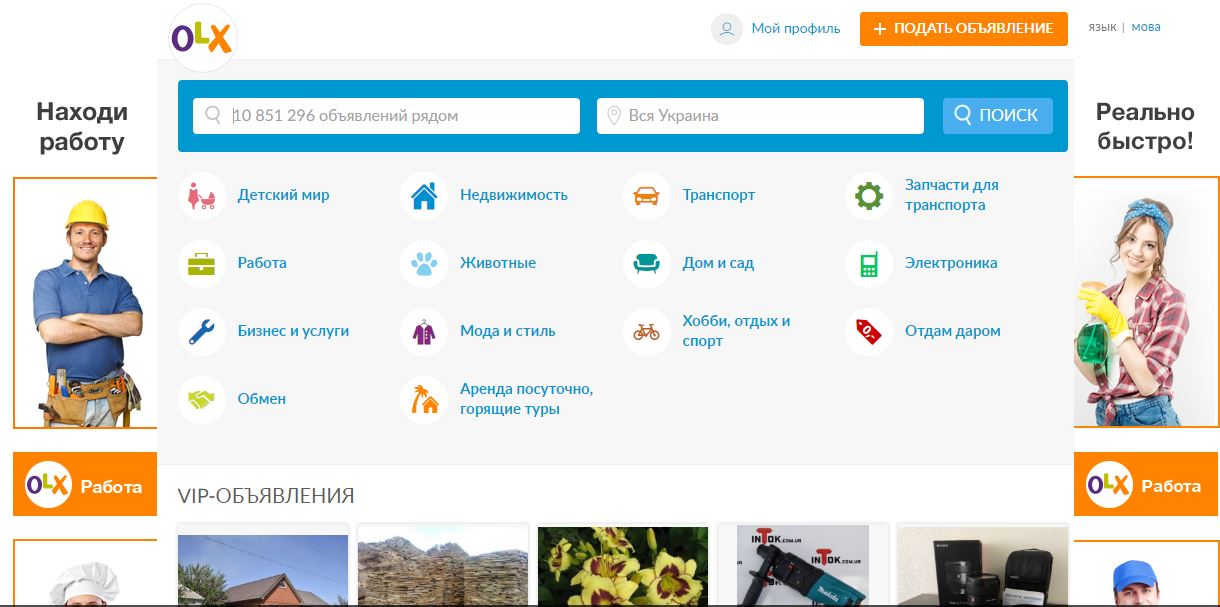Click the Животные paw icon
1220x607 pixels.
424,264
